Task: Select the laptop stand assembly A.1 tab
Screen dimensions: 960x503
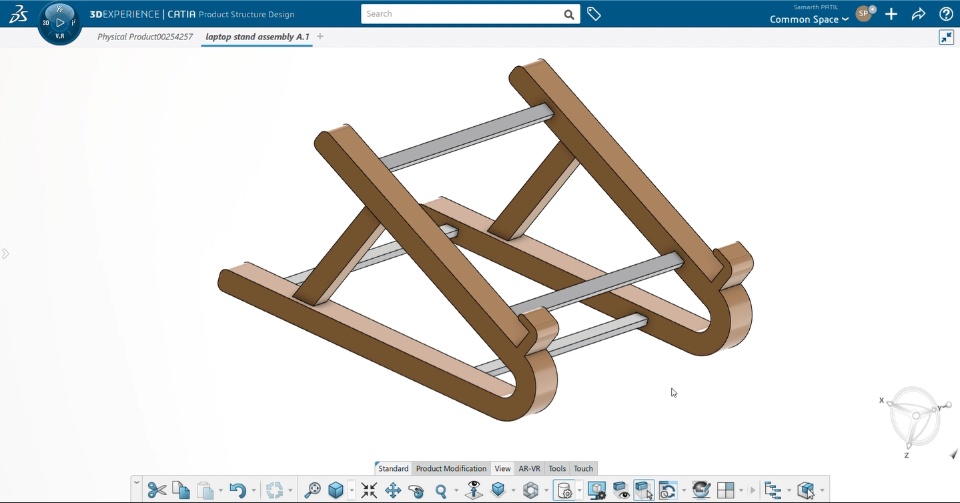Action: coord(257,37)
